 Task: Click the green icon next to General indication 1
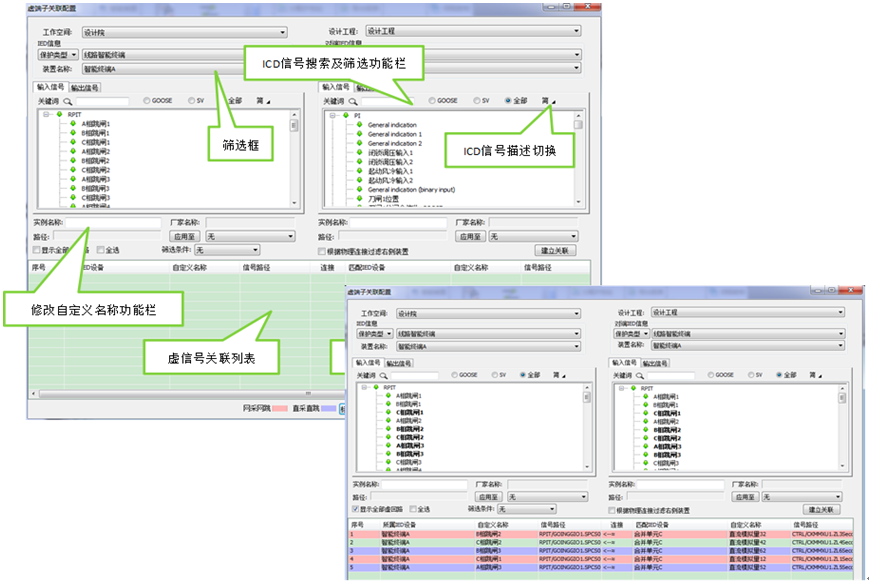tap(359, 134)
